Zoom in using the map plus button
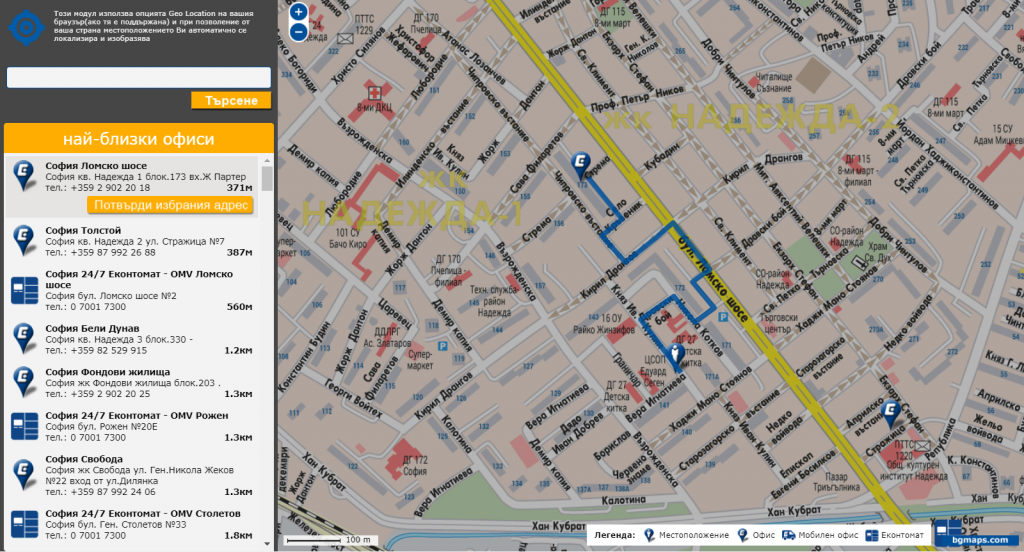Screen dimensions: 1024x552 pyautogui.click(x=298, y=12)
